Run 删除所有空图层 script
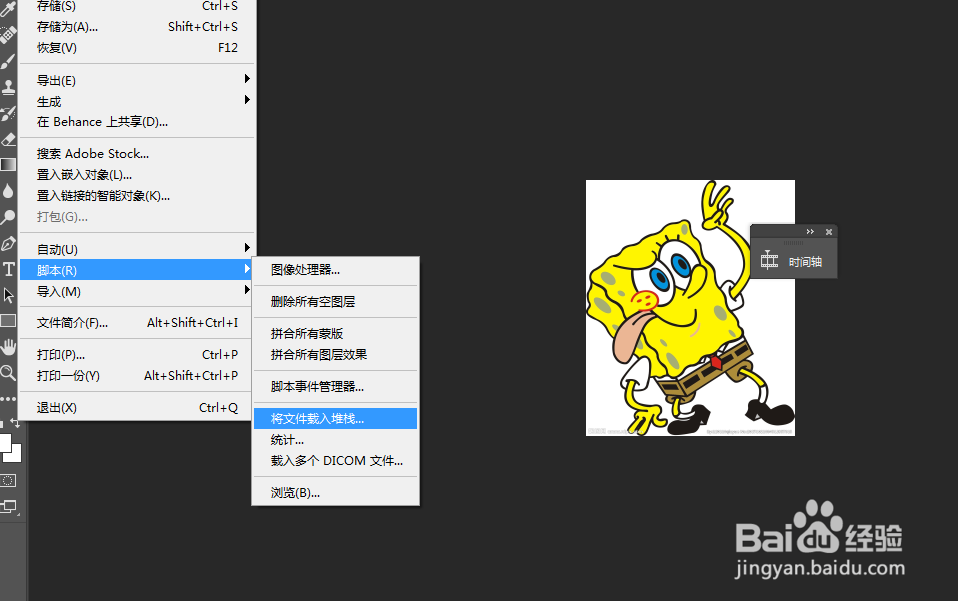The height and width of the screenshot is (601, 958). pos(335,301)
